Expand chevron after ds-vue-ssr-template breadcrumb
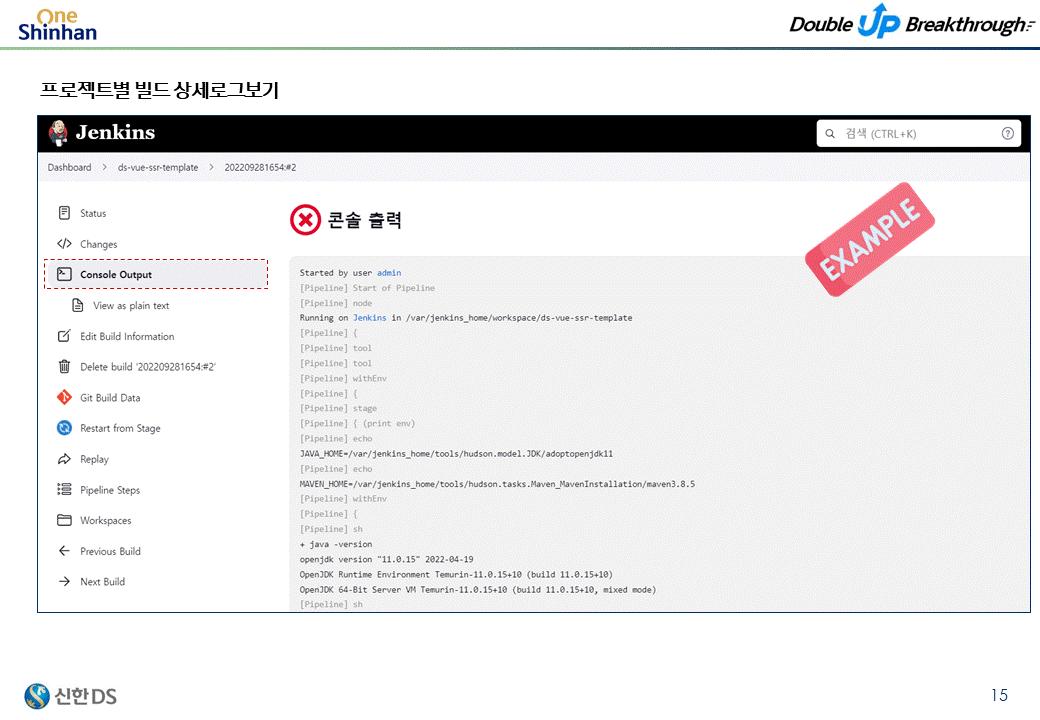This screenshot has height=720, width=1040. point(211,167)
